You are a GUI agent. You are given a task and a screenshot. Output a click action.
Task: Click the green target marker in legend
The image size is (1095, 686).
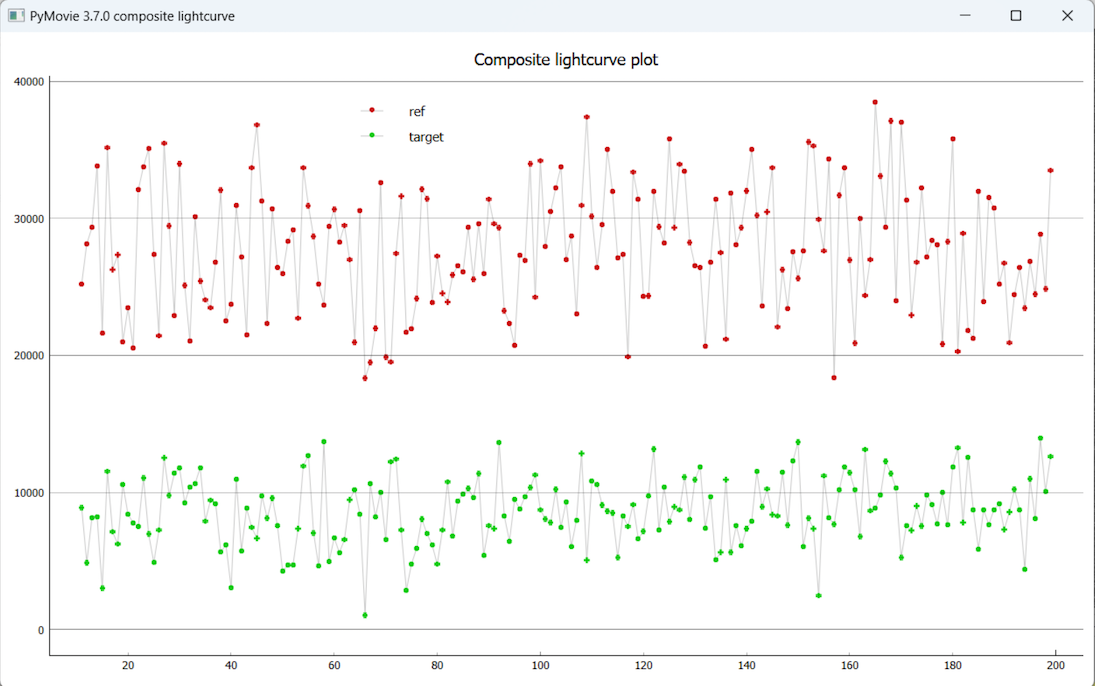click(372, 136)
